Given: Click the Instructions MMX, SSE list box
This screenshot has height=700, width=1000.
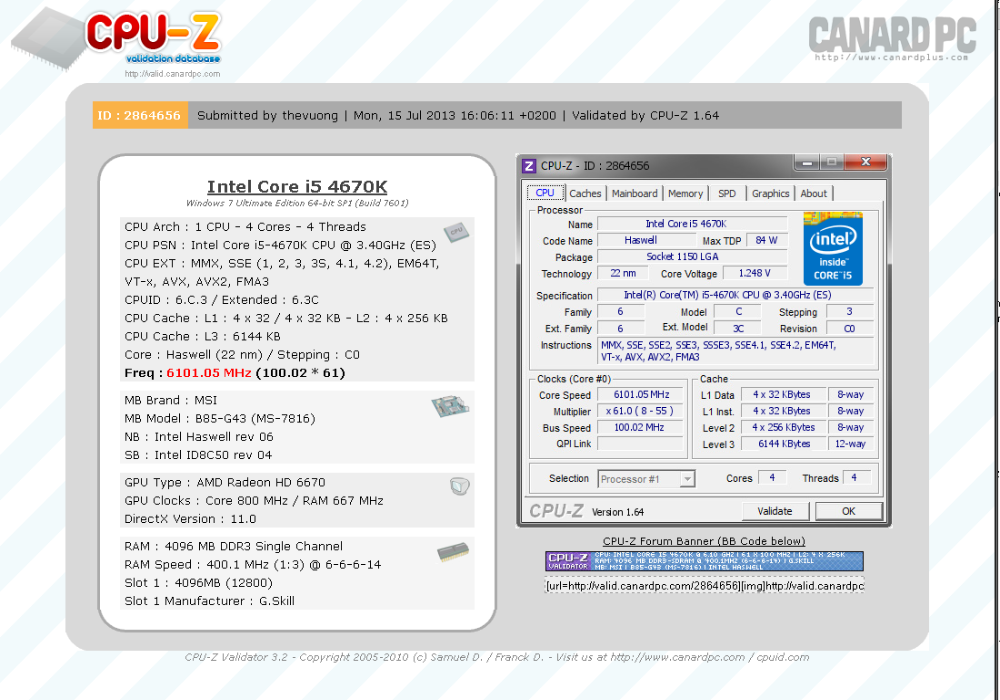Looking at the screenshot, I should [x=735, y=351].
